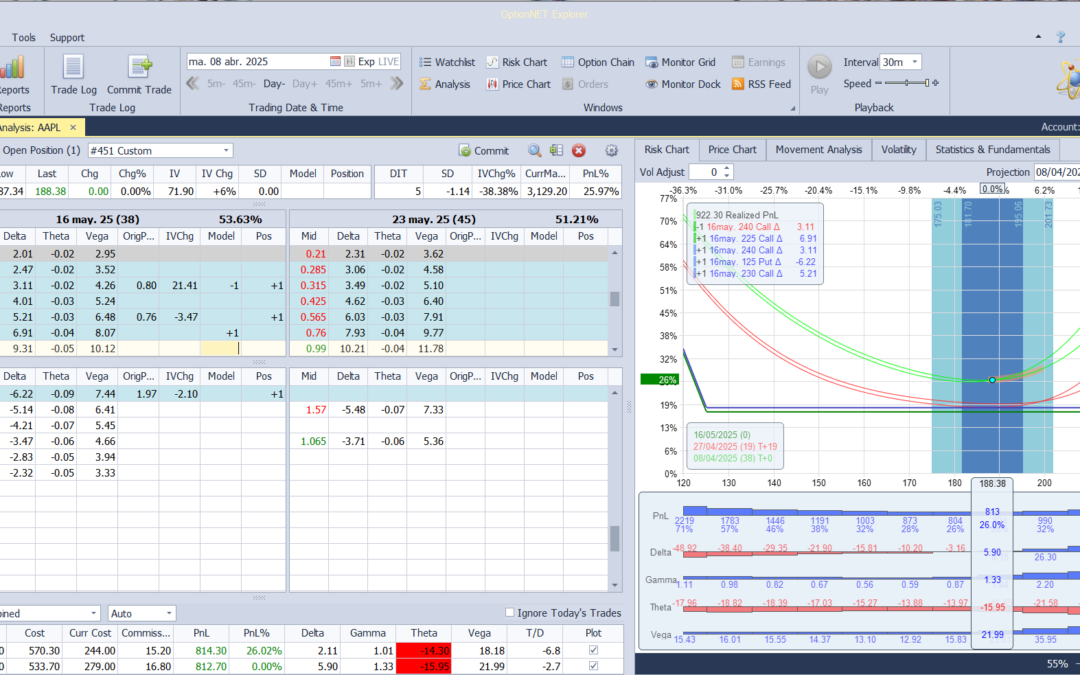Open the Support menu
The width and height of the screenshot is (1080, 675).
[x=67, y=38]
